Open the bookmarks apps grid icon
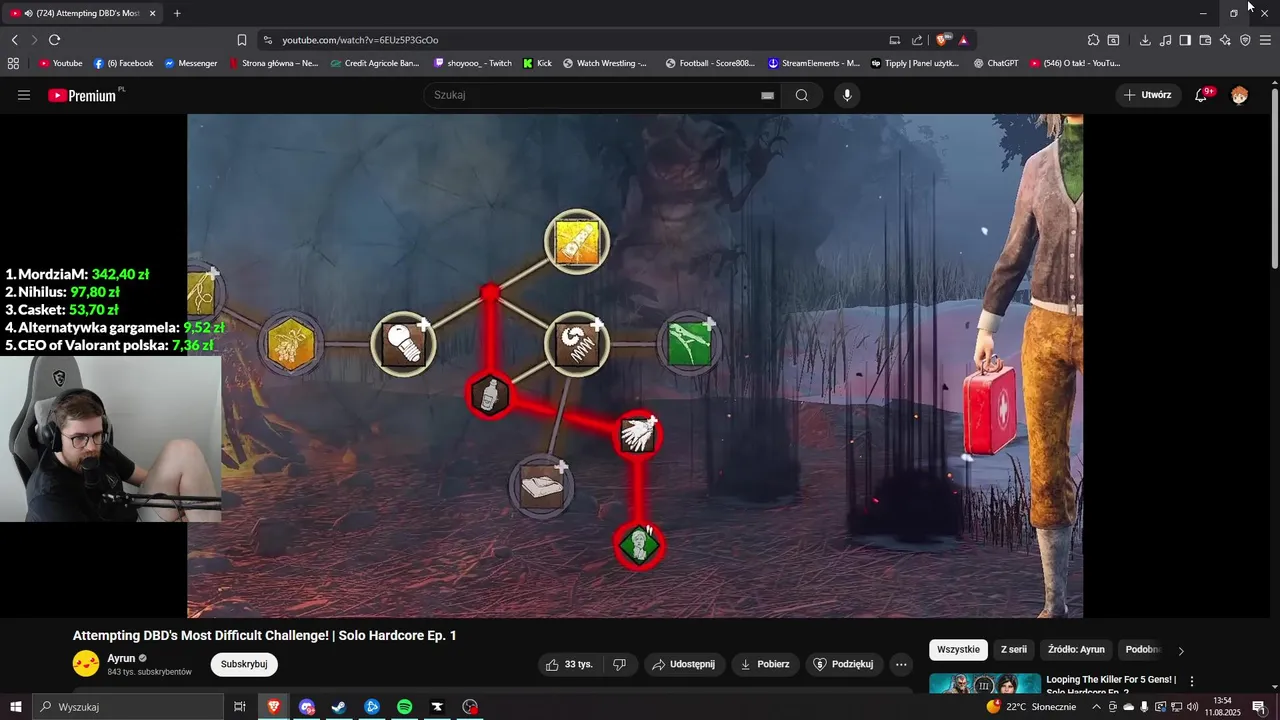This screenshot has height=720, width=1280. coord(13,63)
